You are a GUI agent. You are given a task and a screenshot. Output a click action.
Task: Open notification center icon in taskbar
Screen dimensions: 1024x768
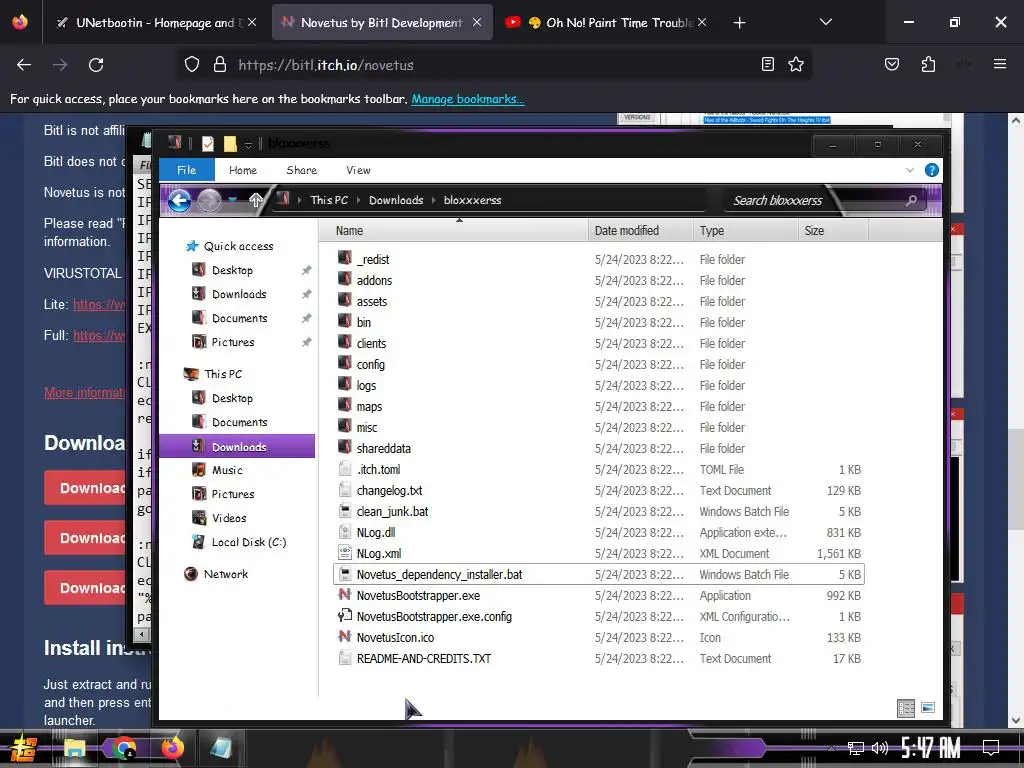pyautogui.click(x=991, y=748)
